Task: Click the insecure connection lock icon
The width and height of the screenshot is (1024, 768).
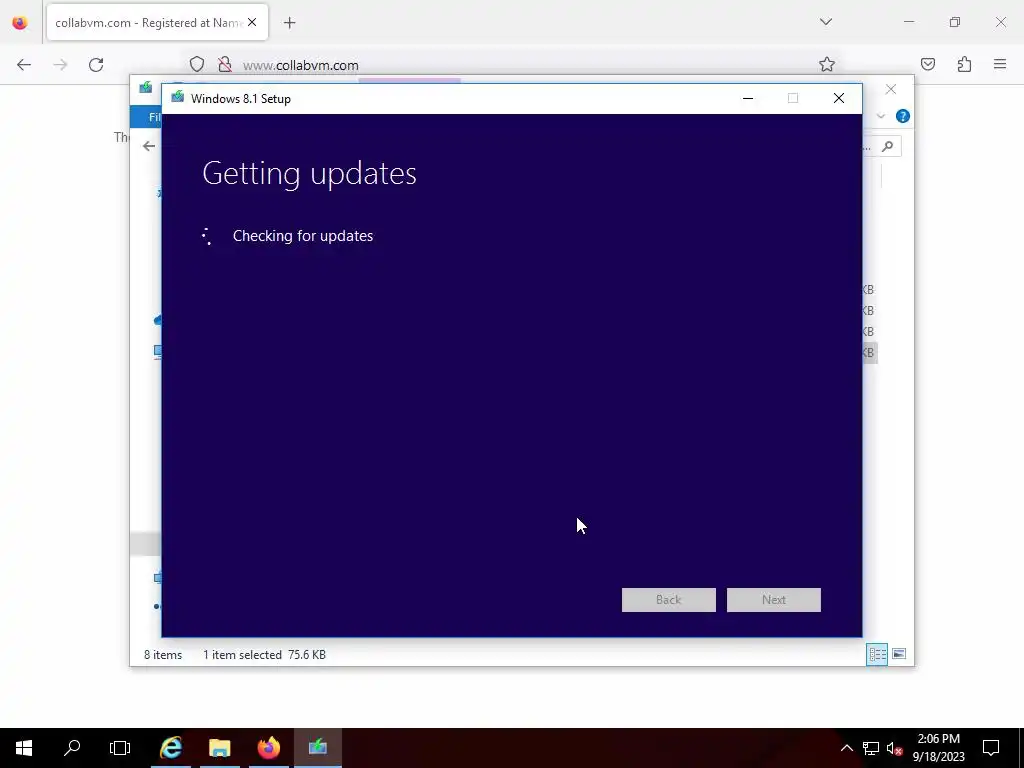Action: pos(225,64)
